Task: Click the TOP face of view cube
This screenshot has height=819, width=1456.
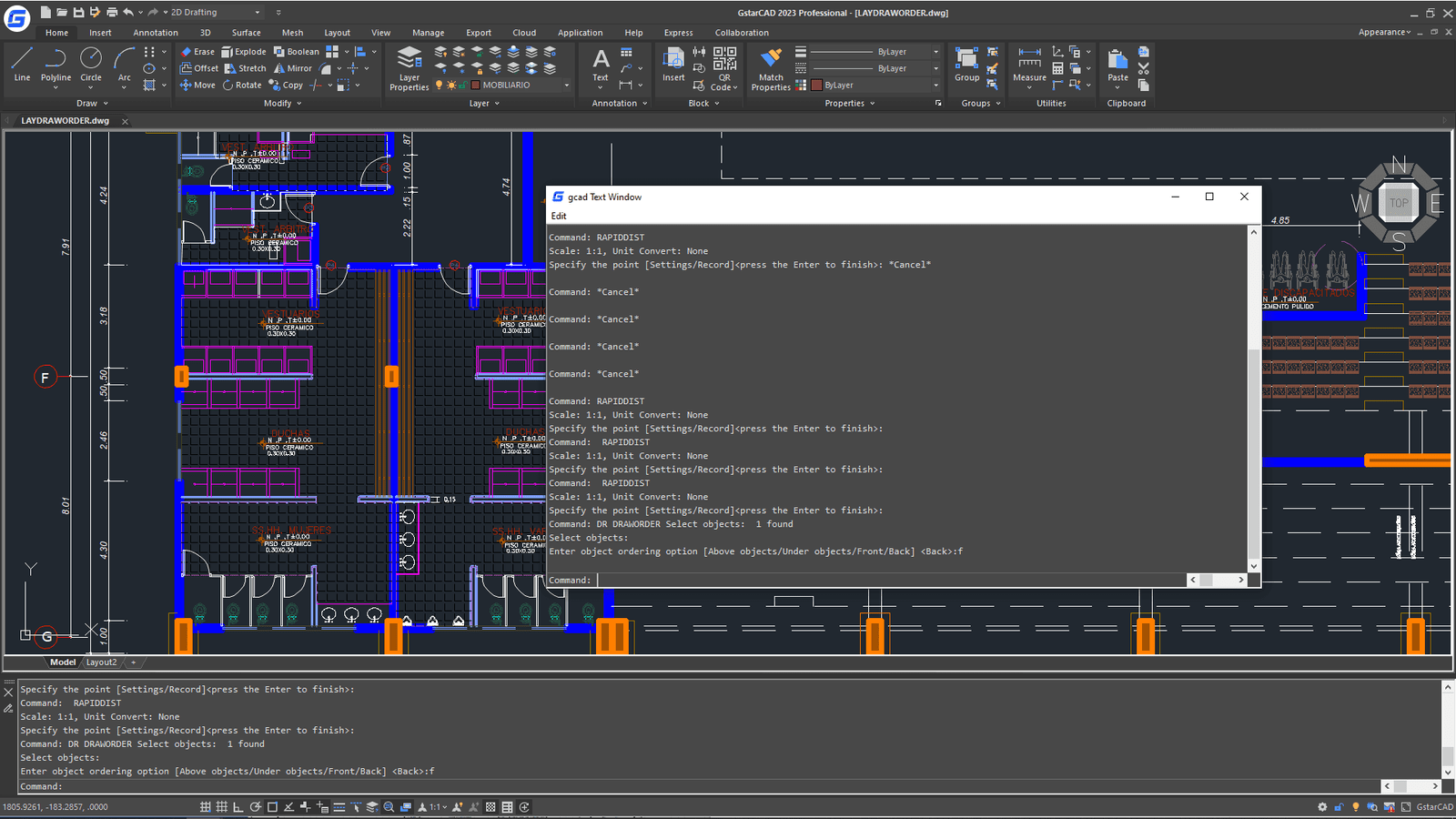Action: 1399,203
